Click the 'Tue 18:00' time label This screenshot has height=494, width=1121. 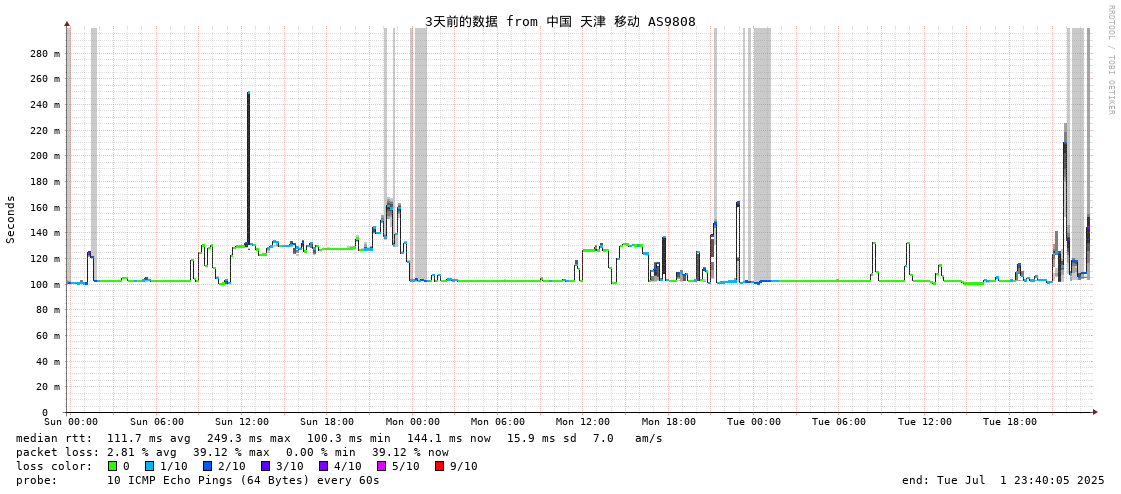[x=1010, y=422]
